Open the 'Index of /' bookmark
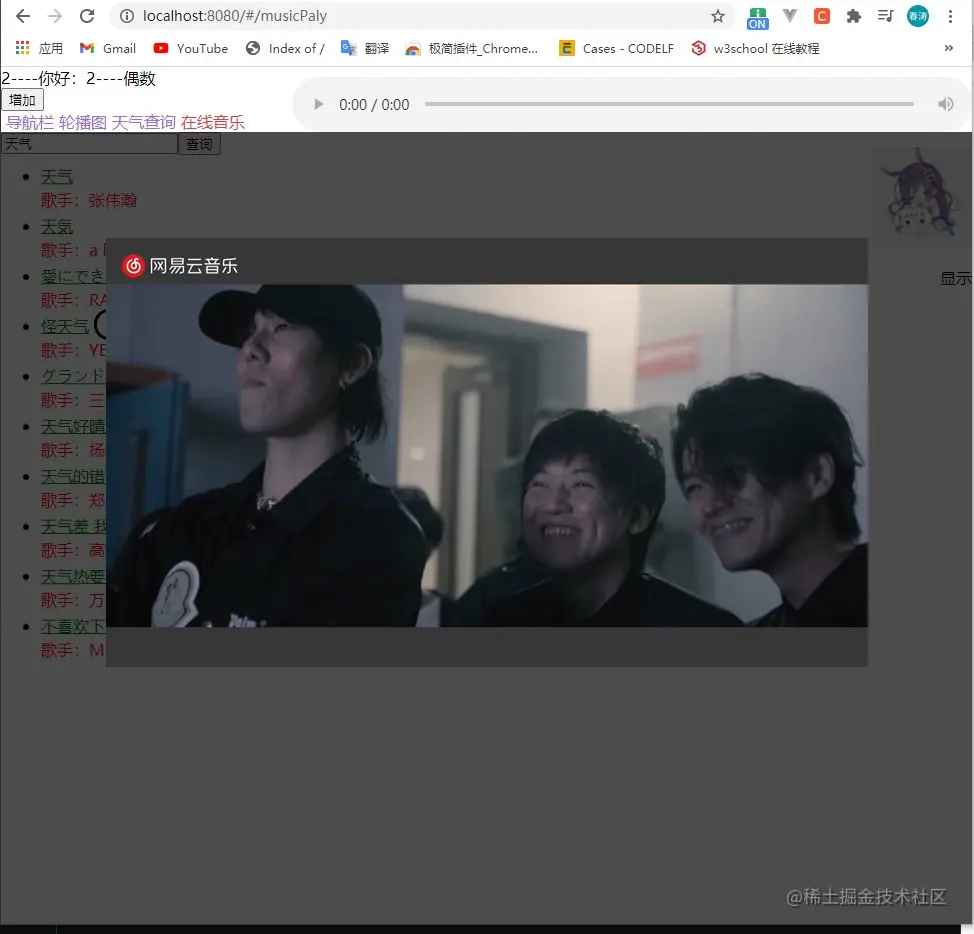This screenshot has height=934, width=974. pos(285,48)
